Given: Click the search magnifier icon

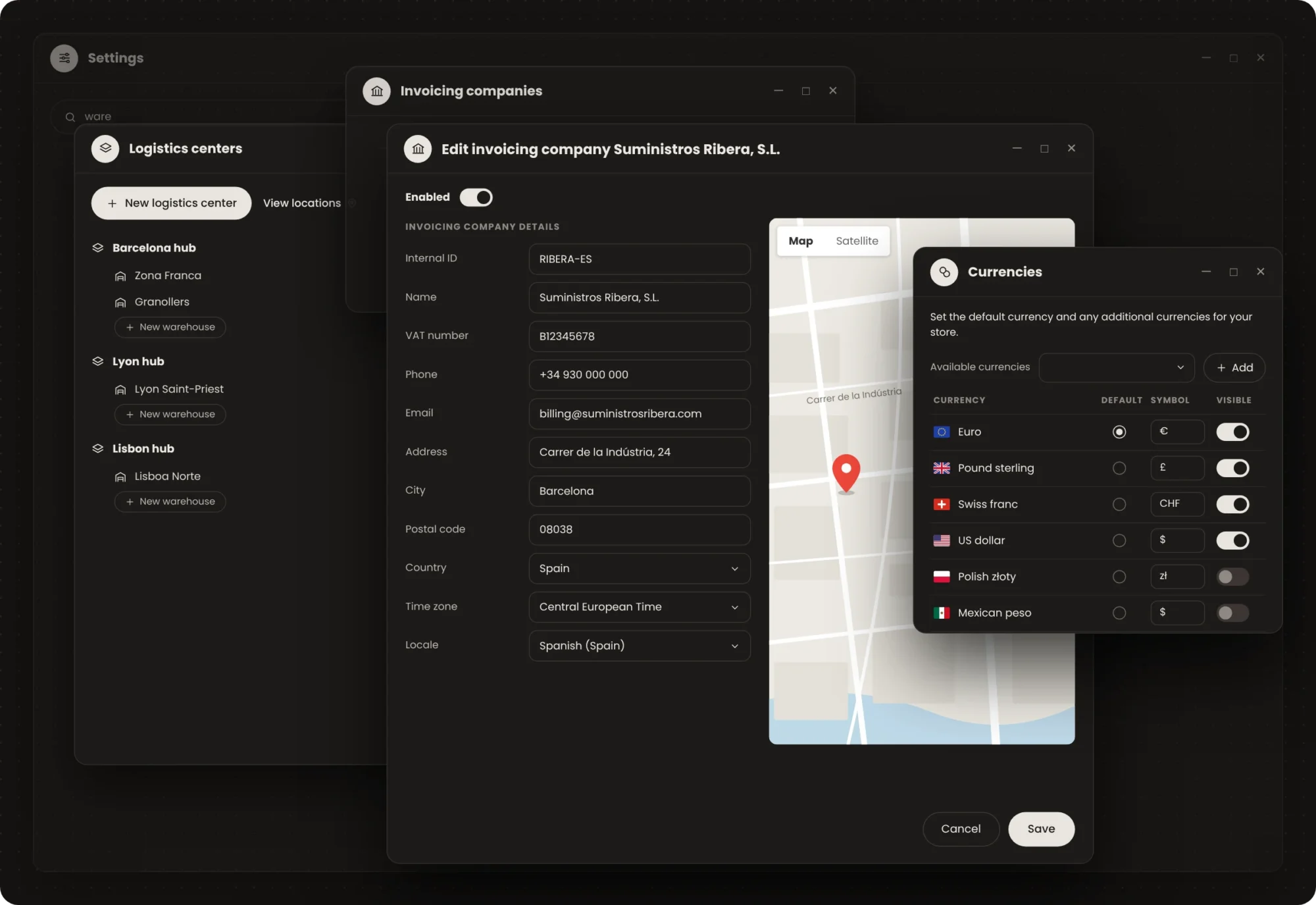Looking at the screenshot, I should pyautogui.click(x=70, y=116).
